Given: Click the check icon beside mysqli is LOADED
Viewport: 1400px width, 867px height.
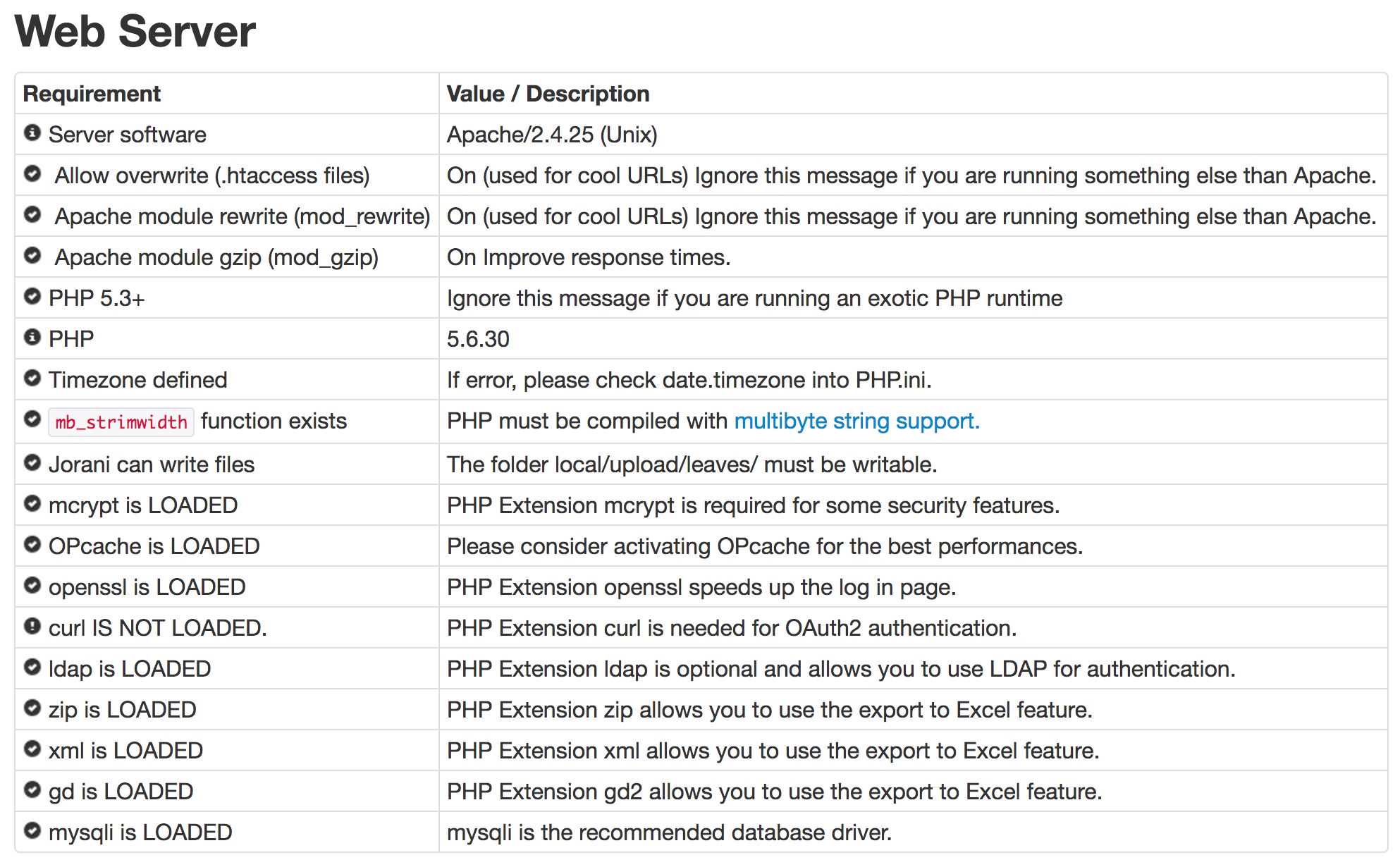Looking at the screenshot, I should coord(32,830).
